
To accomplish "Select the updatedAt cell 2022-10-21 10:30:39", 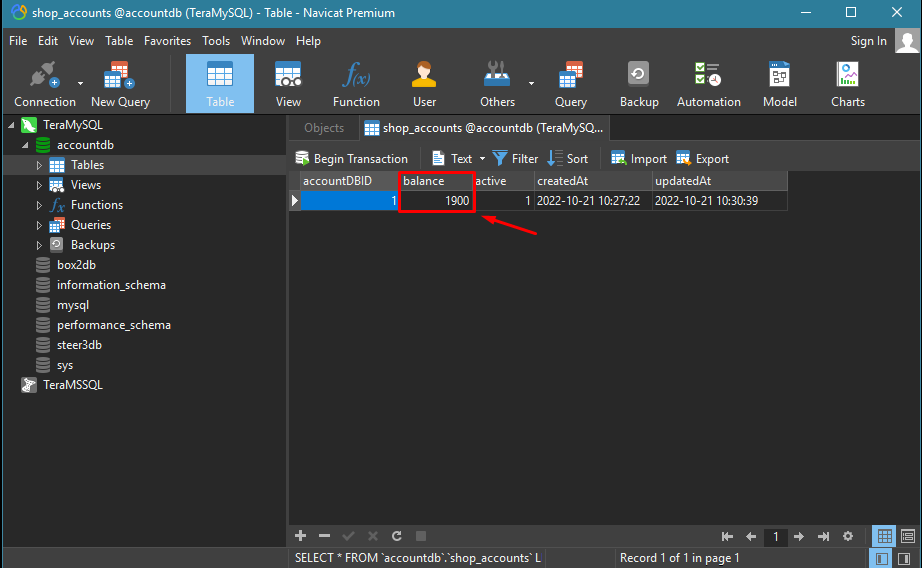I will (720, 201).
